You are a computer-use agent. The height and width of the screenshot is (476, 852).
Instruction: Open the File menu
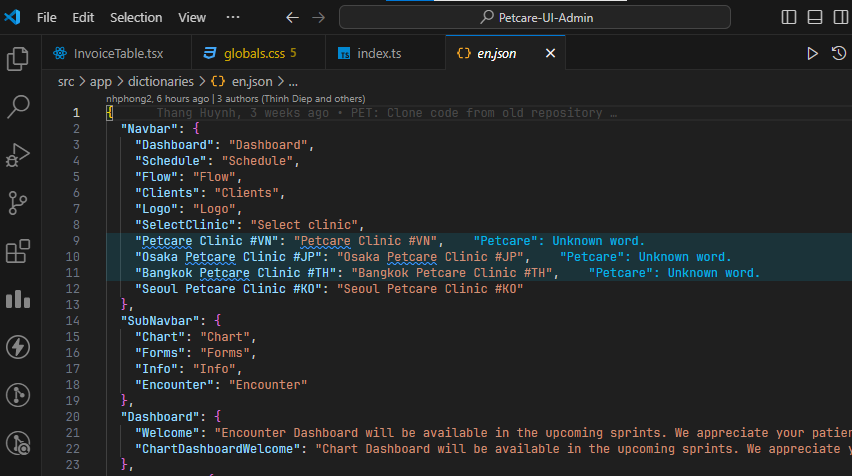coord(47,17)
